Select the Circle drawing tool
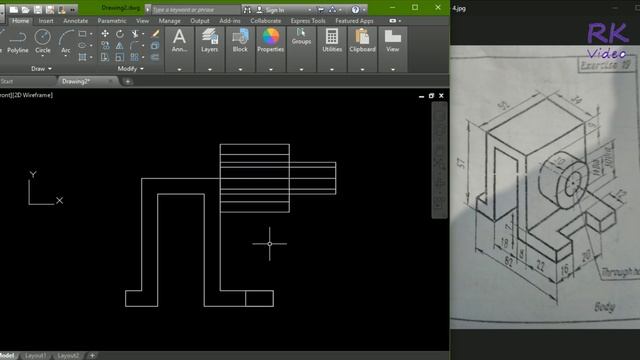This screenshot has width=640, height=360. [x=42, y=42]
